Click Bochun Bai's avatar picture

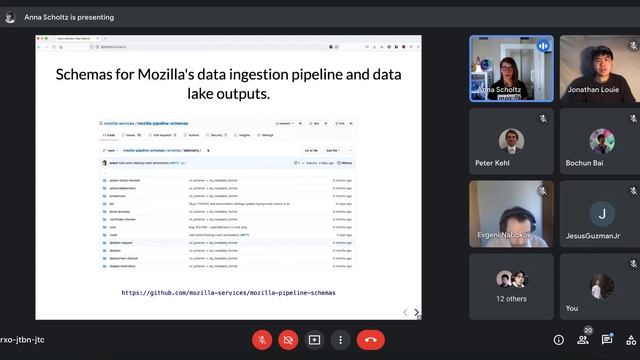point(602,141)
